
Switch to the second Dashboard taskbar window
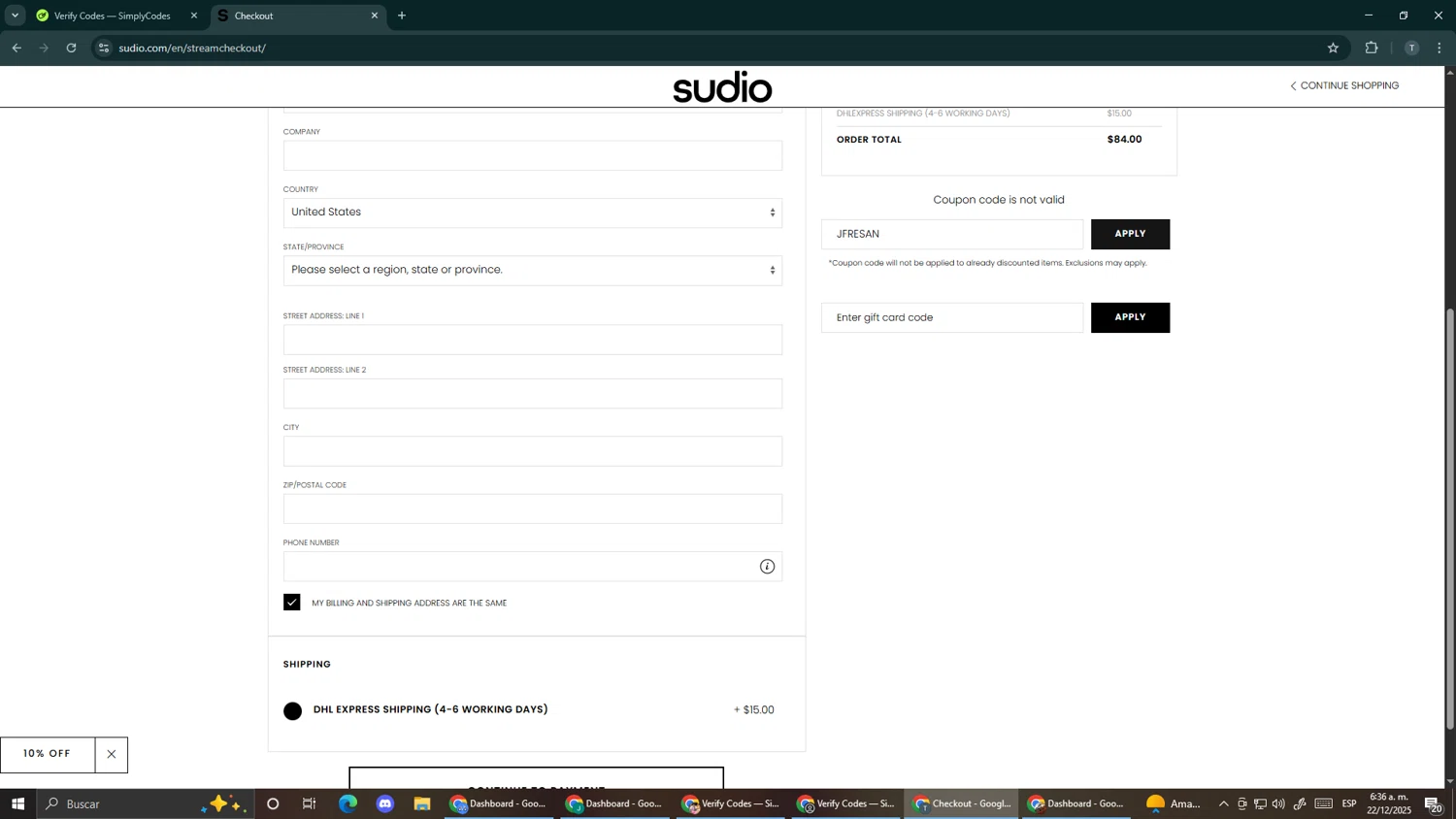tap(615, 803)
